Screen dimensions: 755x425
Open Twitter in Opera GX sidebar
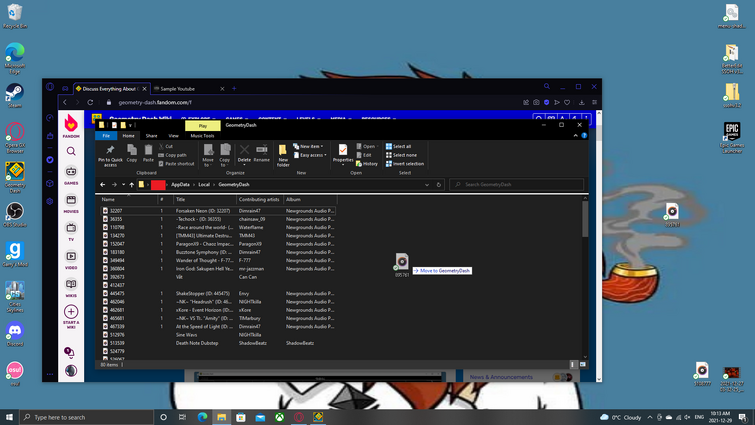click(x=50, y=160)
